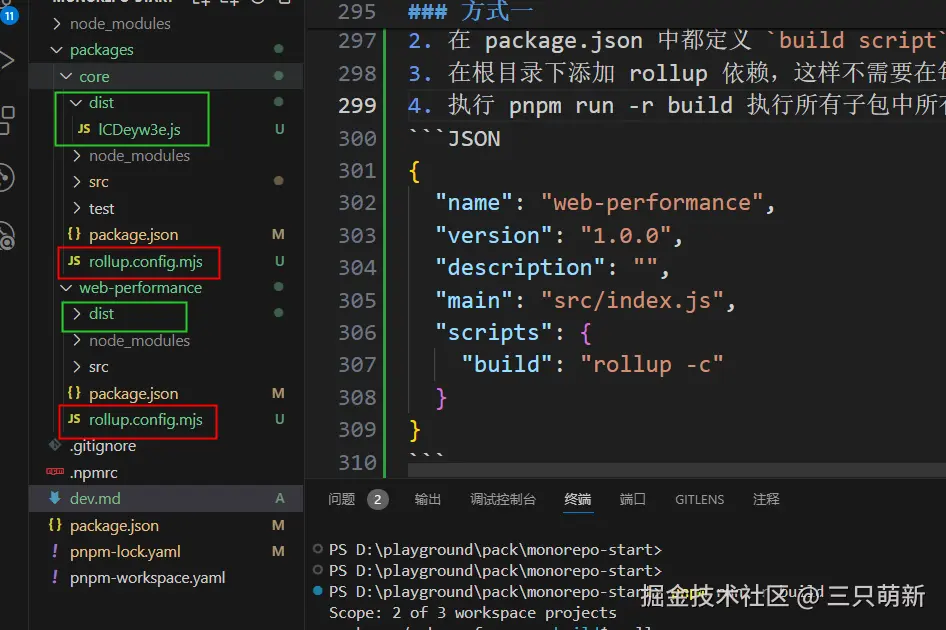Click "src/index.js" value on line 305
The width and height of the screenshot is (946, 630).
tap(632, 300)
